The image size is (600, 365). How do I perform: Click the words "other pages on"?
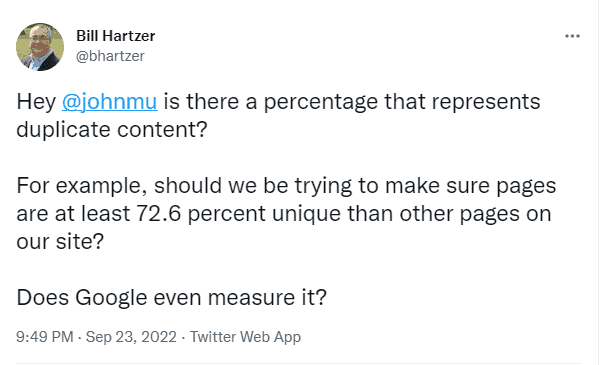coord(475,214)
